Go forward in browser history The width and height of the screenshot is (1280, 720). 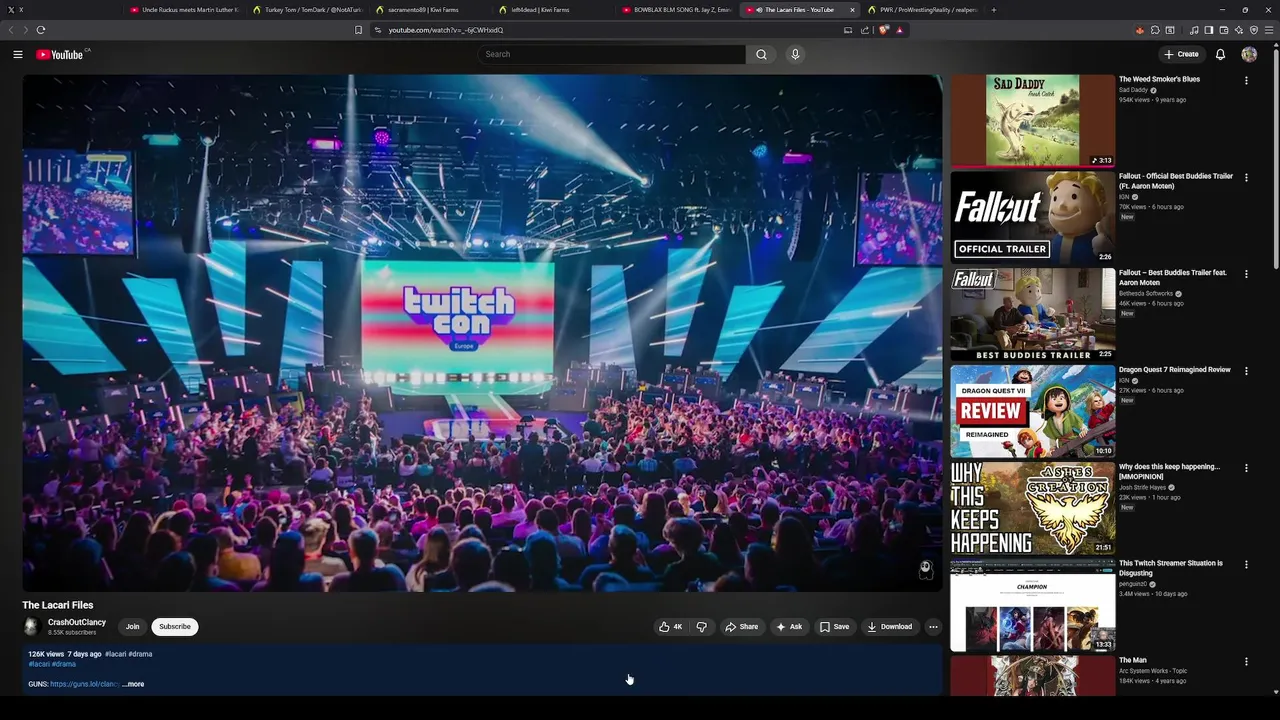[26, 30]
